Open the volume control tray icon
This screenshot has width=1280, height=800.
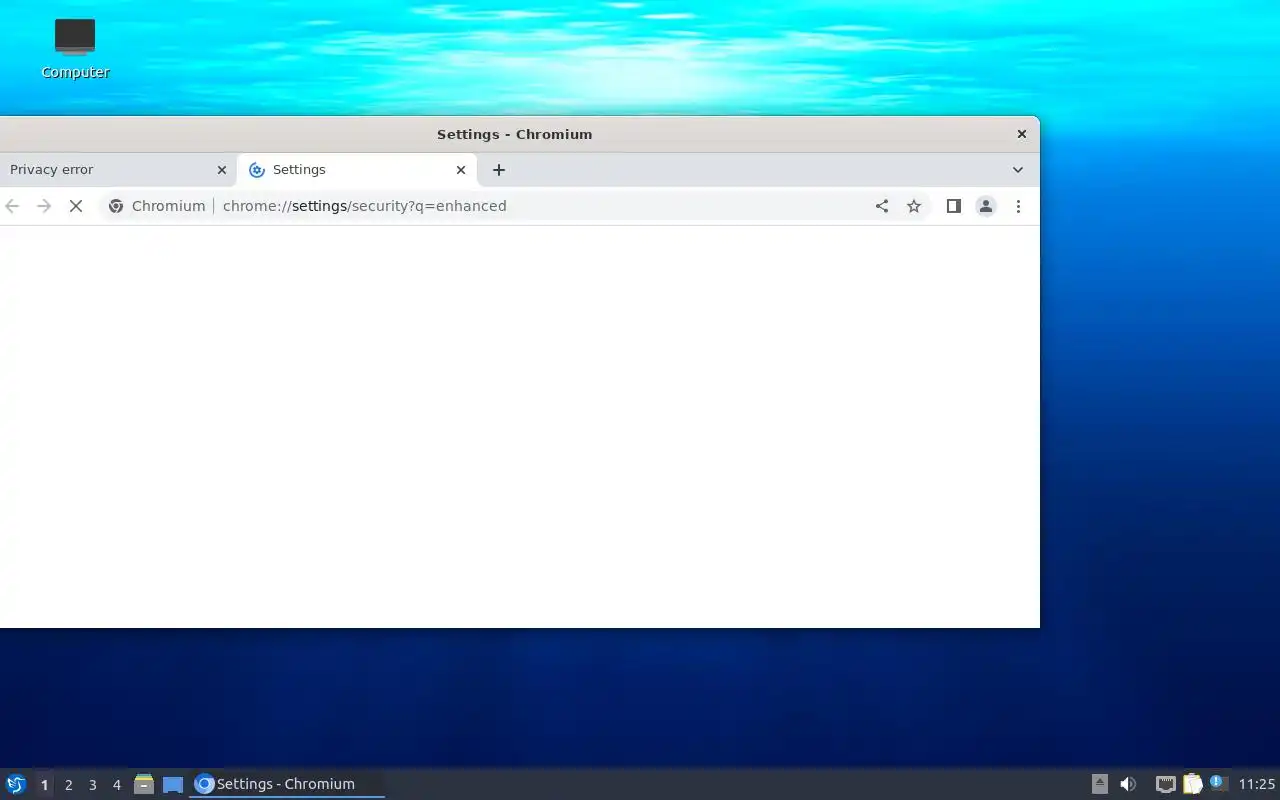point(1128,784)
